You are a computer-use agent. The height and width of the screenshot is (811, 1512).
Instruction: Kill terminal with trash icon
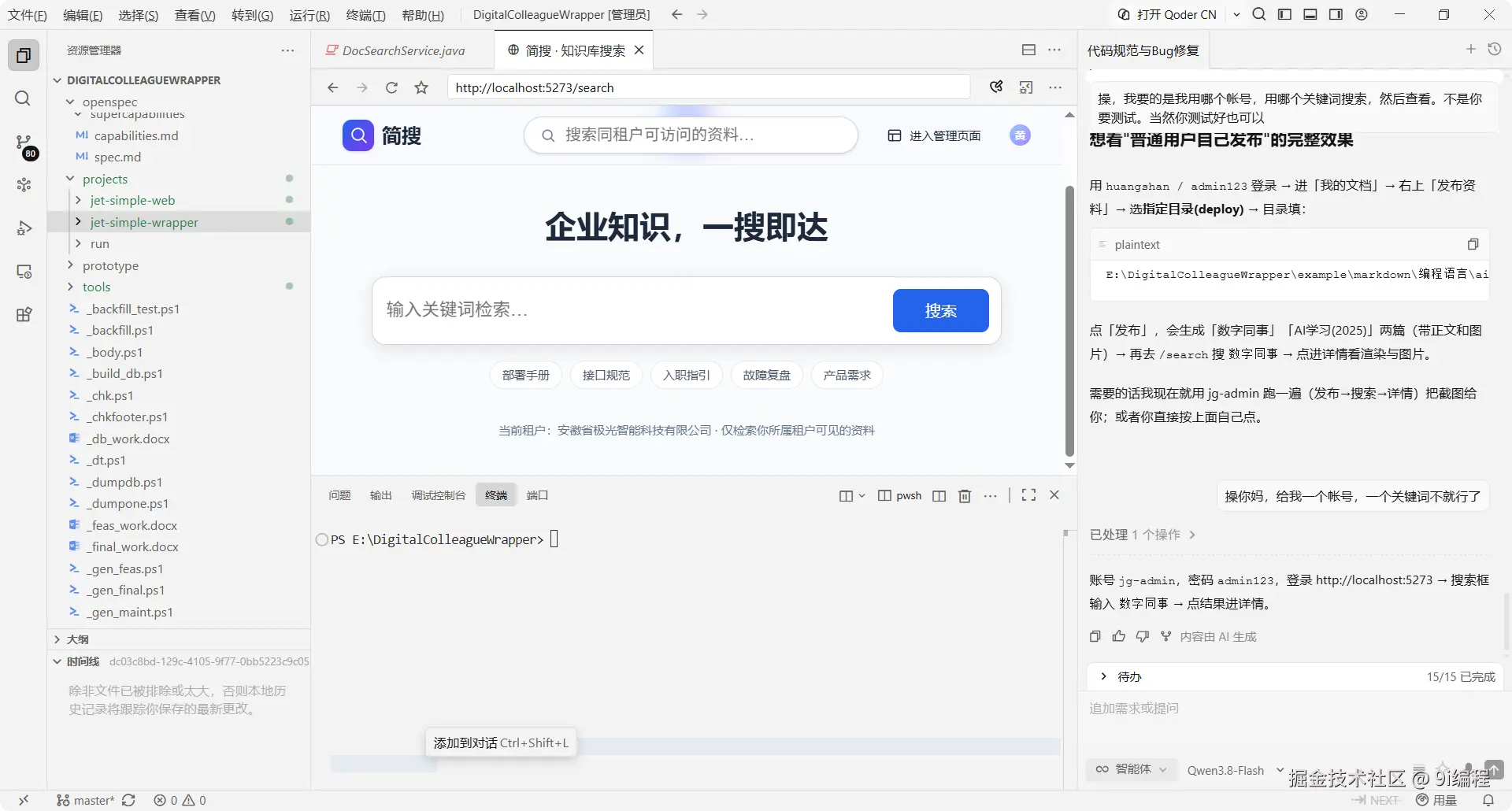tap(965, 495)
